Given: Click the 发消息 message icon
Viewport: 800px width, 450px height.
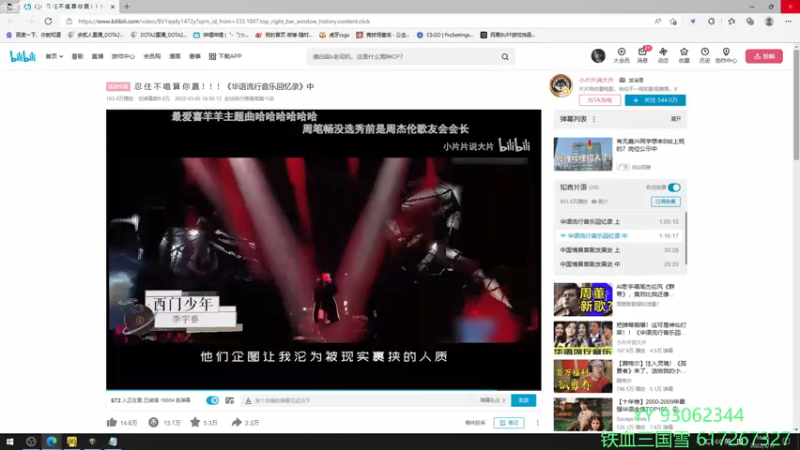Looking at the screenshot, I should pyautogui.click(x=632, y=80).
